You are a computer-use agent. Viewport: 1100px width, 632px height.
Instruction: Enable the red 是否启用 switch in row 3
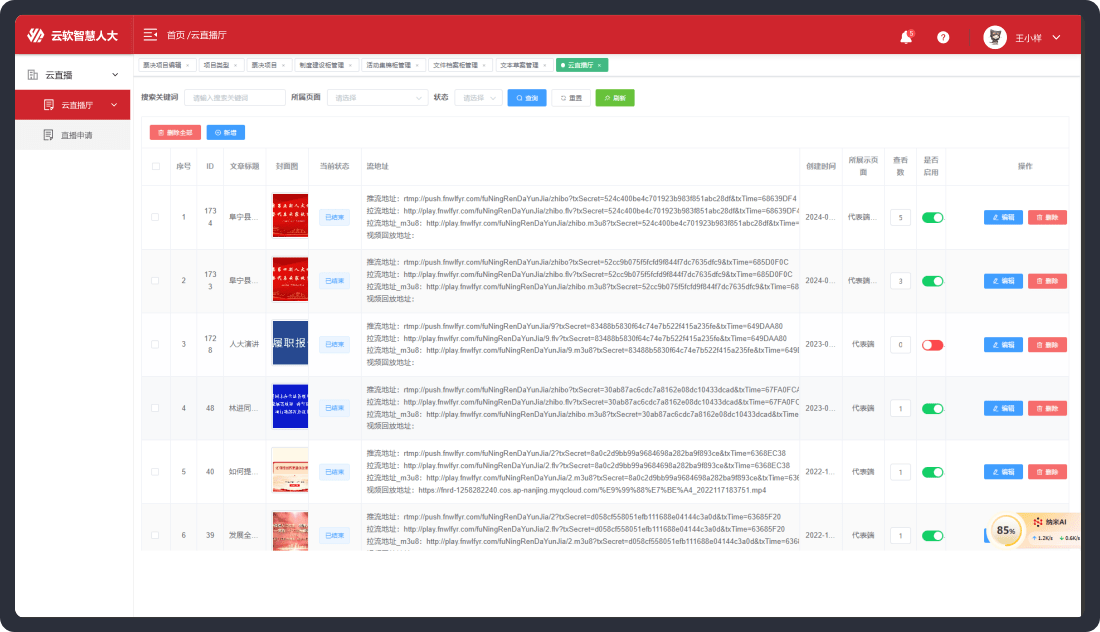[932, 345]
